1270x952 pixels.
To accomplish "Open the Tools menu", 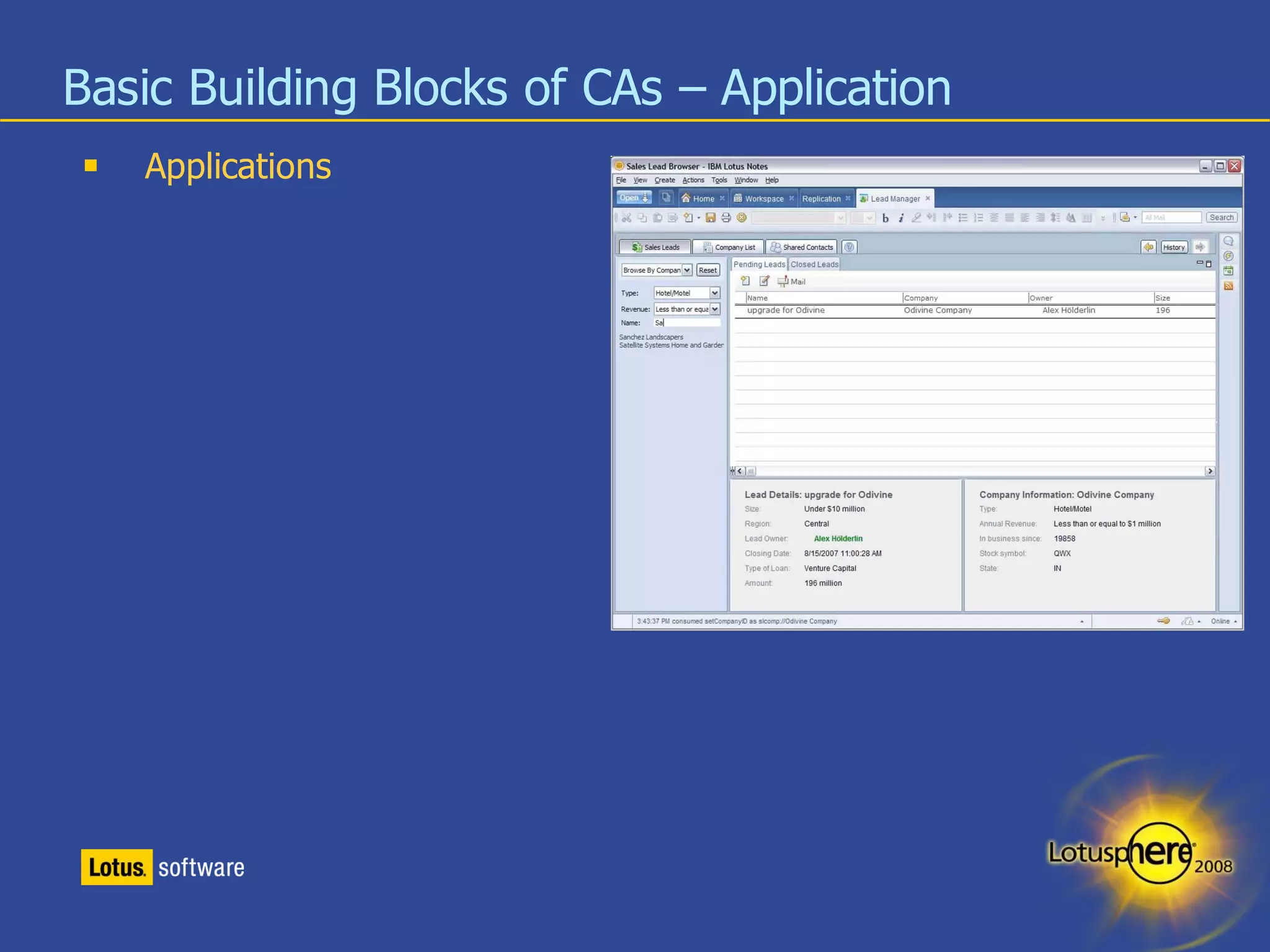I will (x=719, y=180).
